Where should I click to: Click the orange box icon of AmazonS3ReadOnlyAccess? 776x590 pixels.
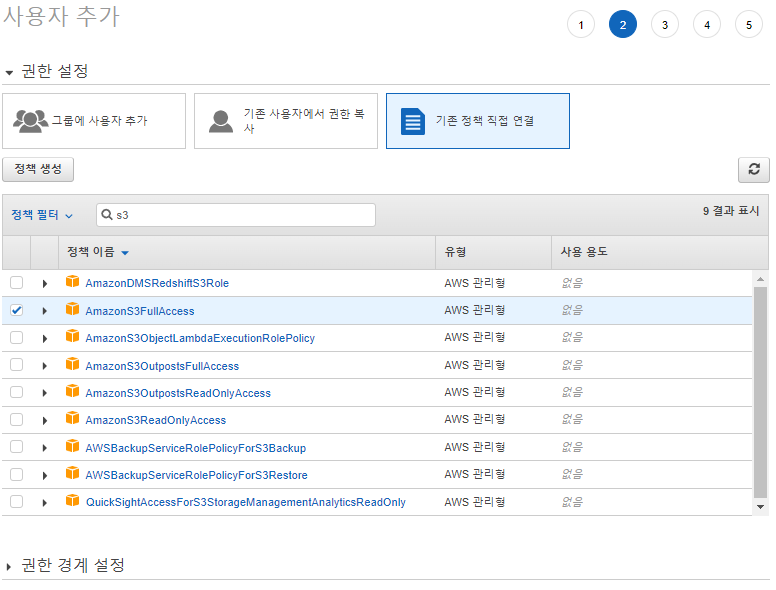click(73, 418)
